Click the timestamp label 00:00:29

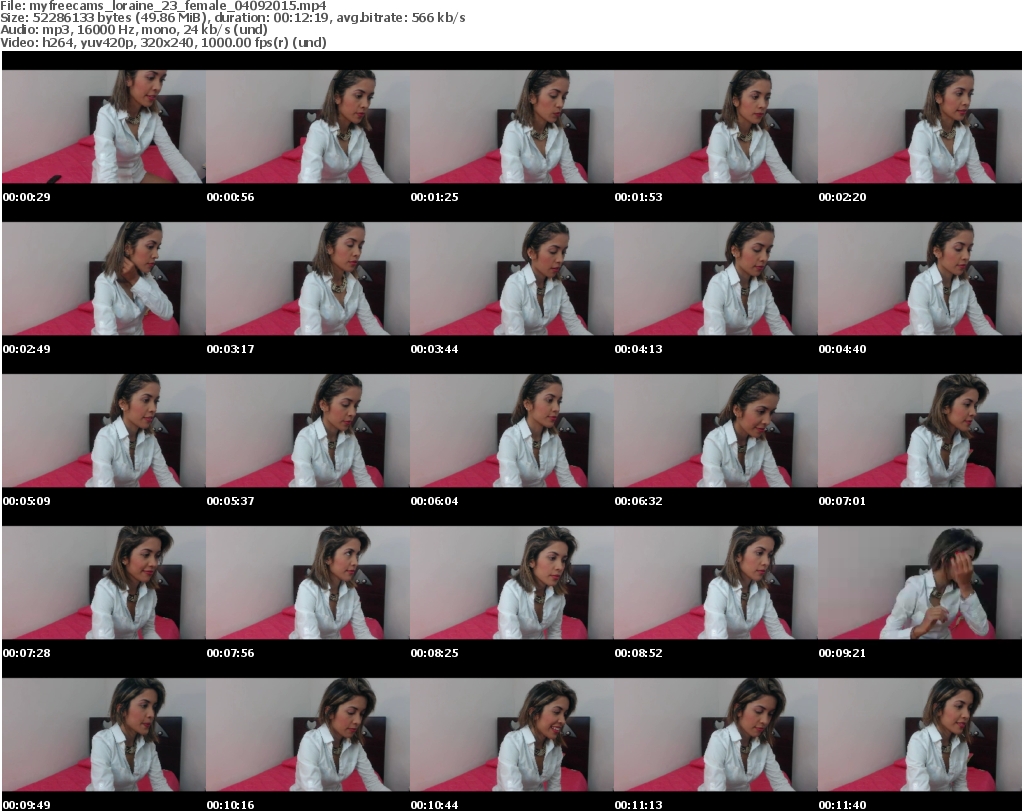27,197
